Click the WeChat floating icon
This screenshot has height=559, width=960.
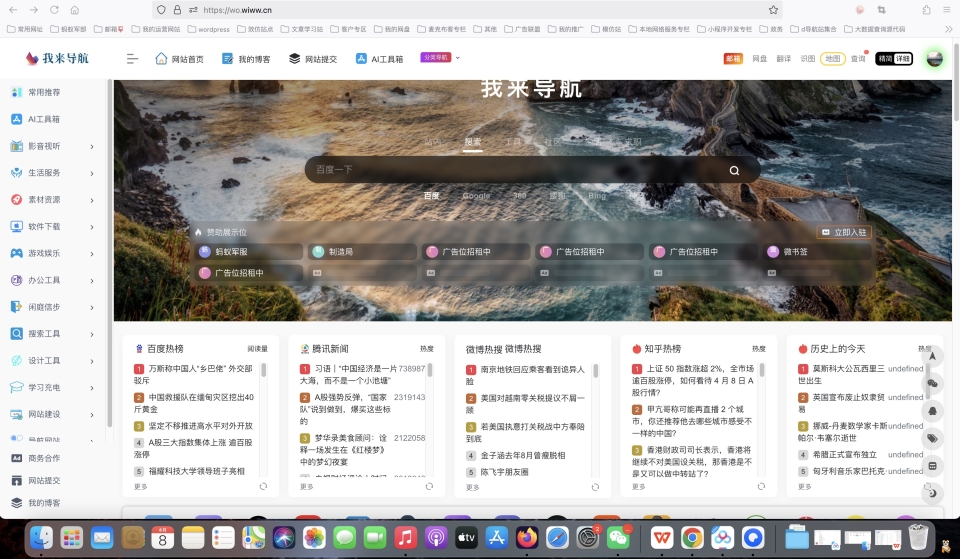point(933,383)
